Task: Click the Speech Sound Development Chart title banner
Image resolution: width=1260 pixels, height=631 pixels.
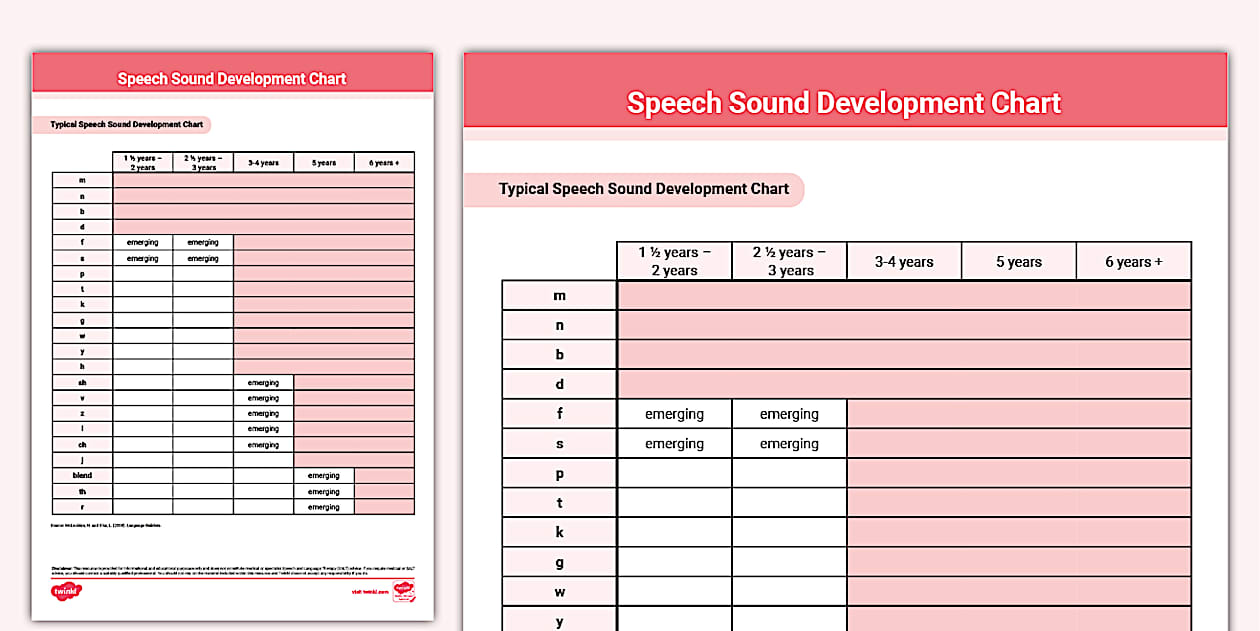Action: (x=843, y=103)
